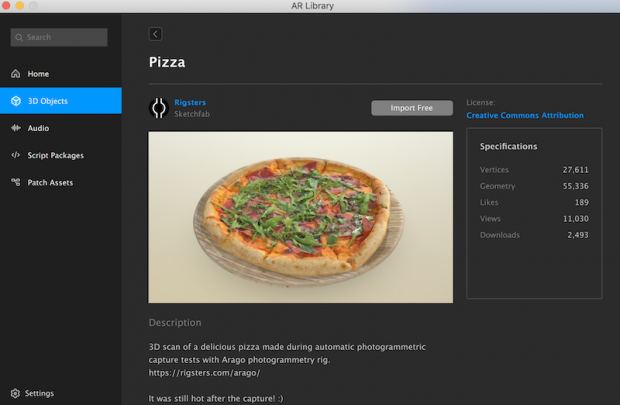Open Settings via the gear icon
Viewport: 620px width, 405px height.
[15, 393]
